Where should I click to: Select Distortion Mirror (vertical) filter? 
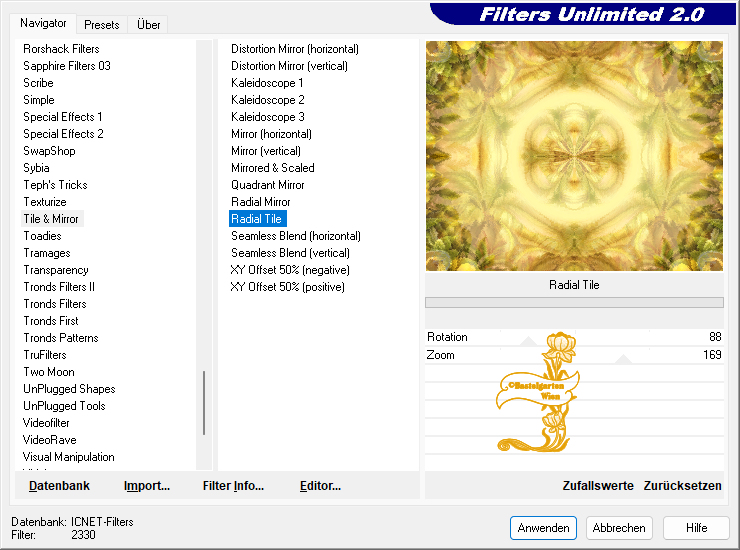coord(289,66)
